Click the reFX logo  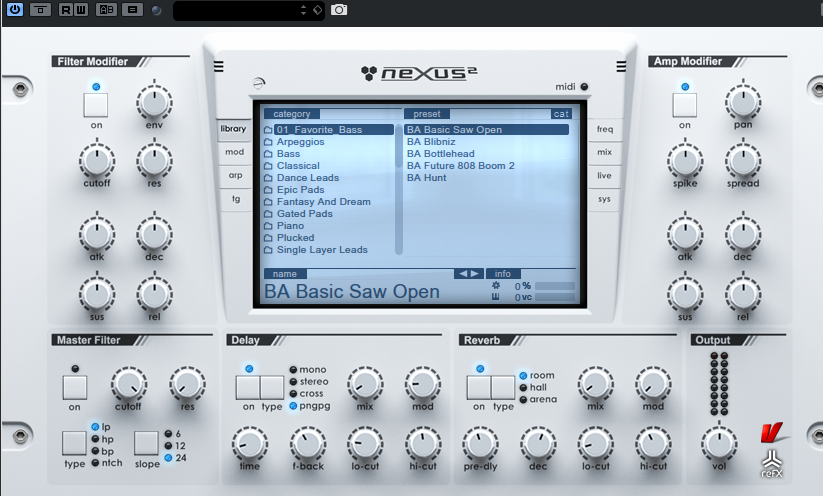coord(772,464)
